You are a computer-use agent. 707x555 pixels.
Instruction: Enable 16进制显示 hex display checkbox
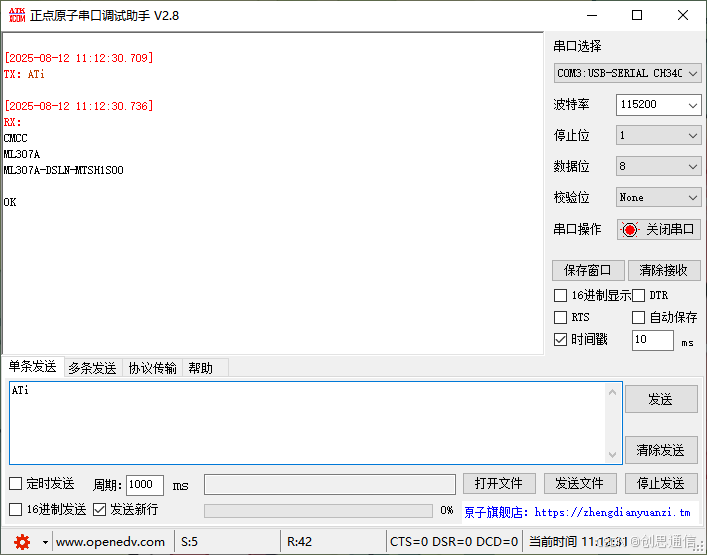click(x=560, y=296)
